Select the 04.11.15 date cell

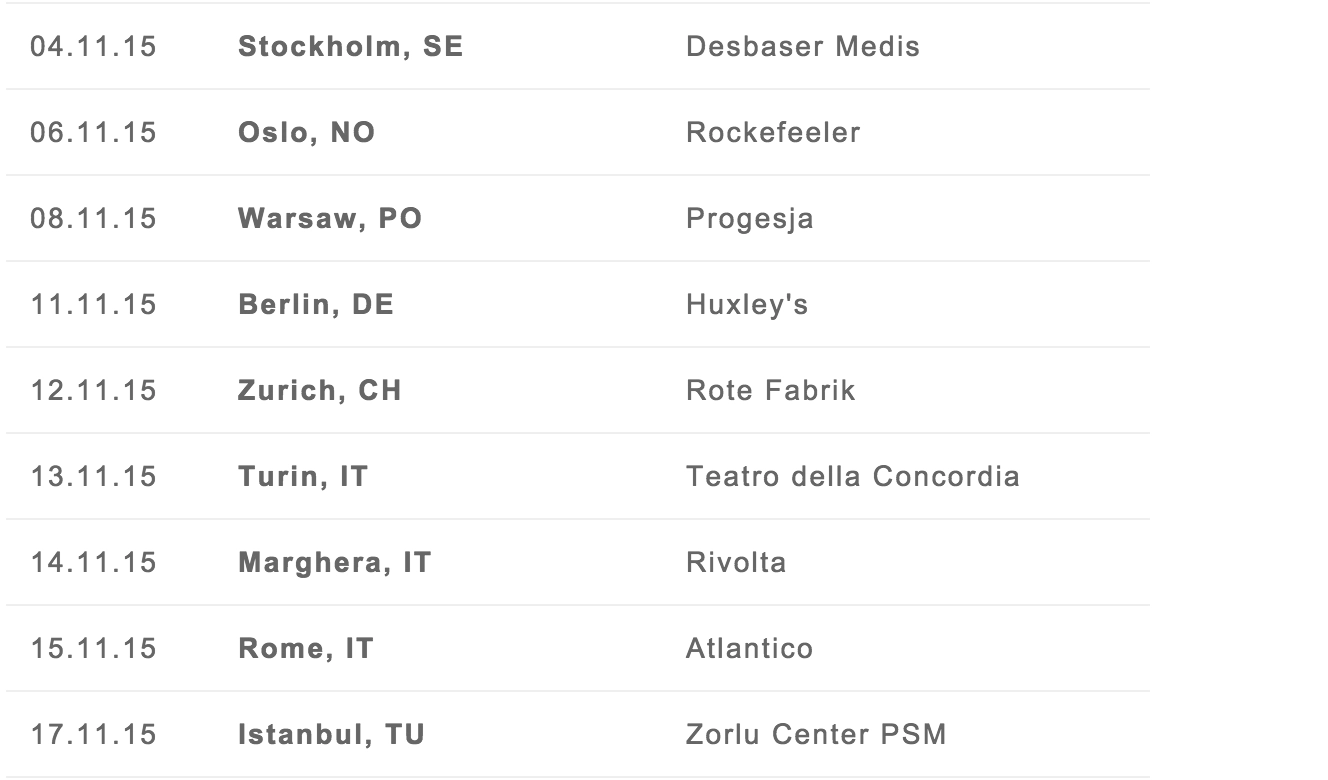[x=93, y=47]
